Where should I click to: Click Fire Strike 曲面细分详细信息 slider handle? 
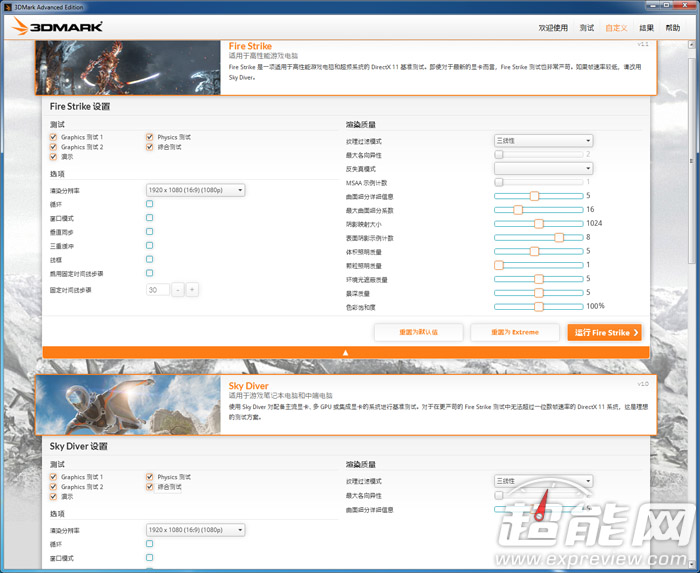coord(534,196)
